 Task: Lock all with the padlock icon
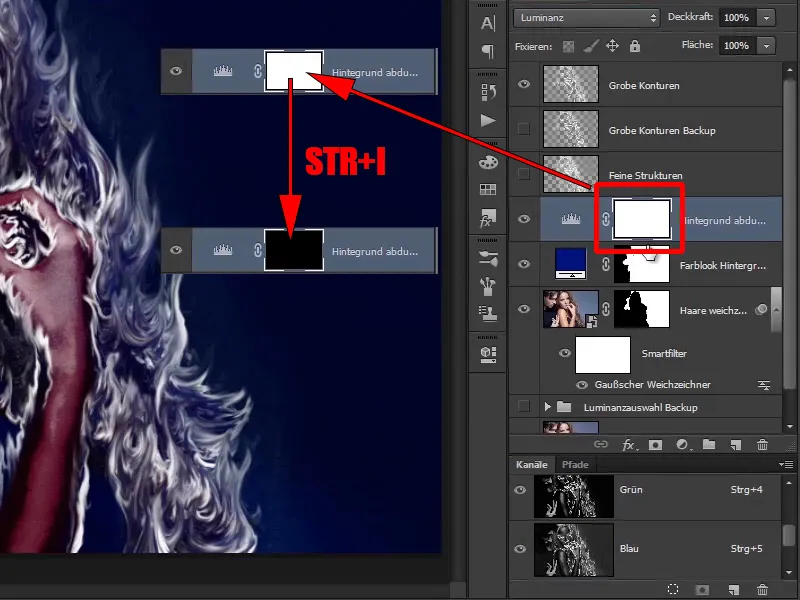click(635, 46)
